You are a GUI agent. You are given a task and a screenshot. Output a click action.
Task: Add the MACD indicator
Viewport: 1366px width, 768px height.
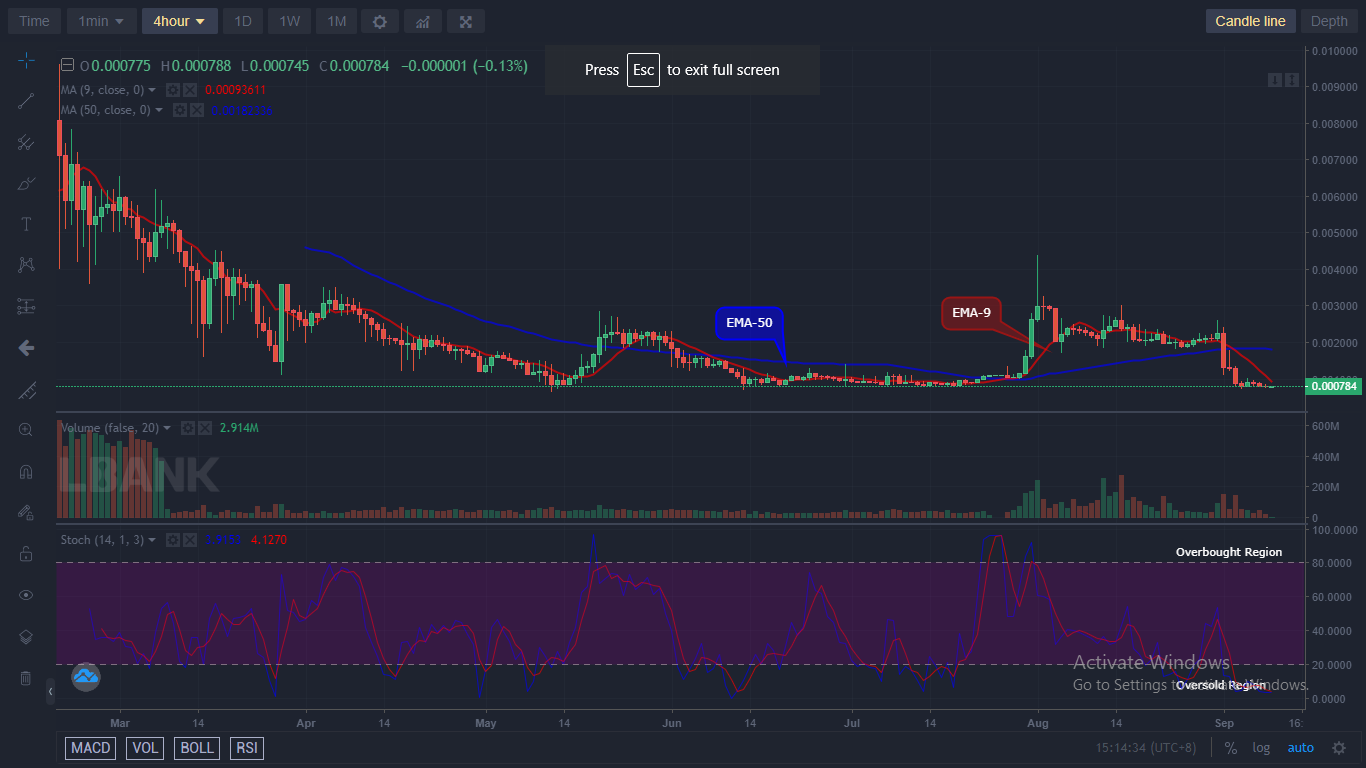pos(91,748)
